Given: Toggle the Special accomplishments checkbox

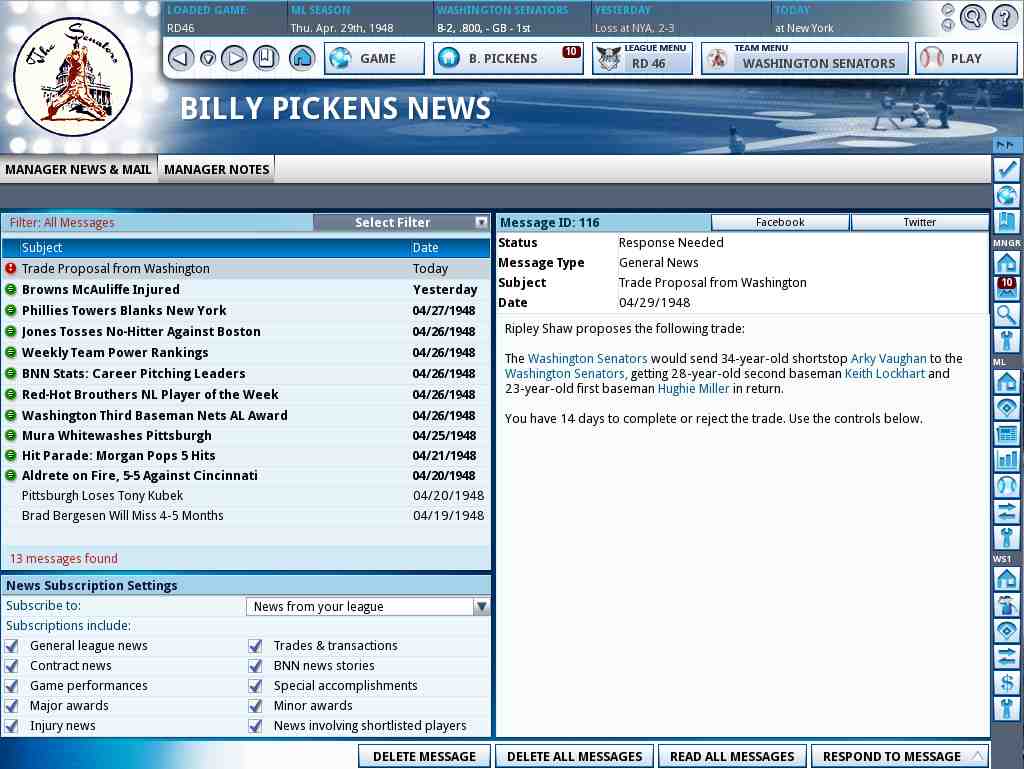Looking at the screenshot, I should pos(255,687).
